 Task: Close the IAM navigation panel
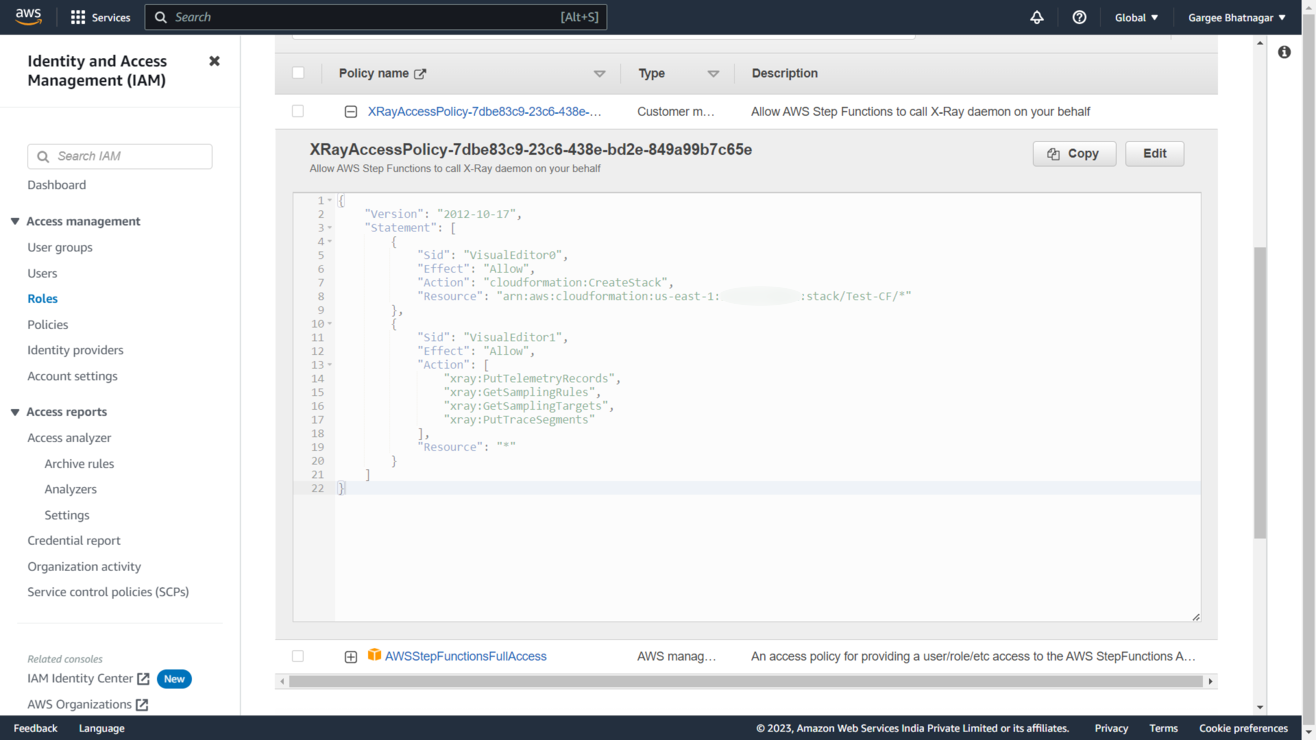click(x=214, y=61)
